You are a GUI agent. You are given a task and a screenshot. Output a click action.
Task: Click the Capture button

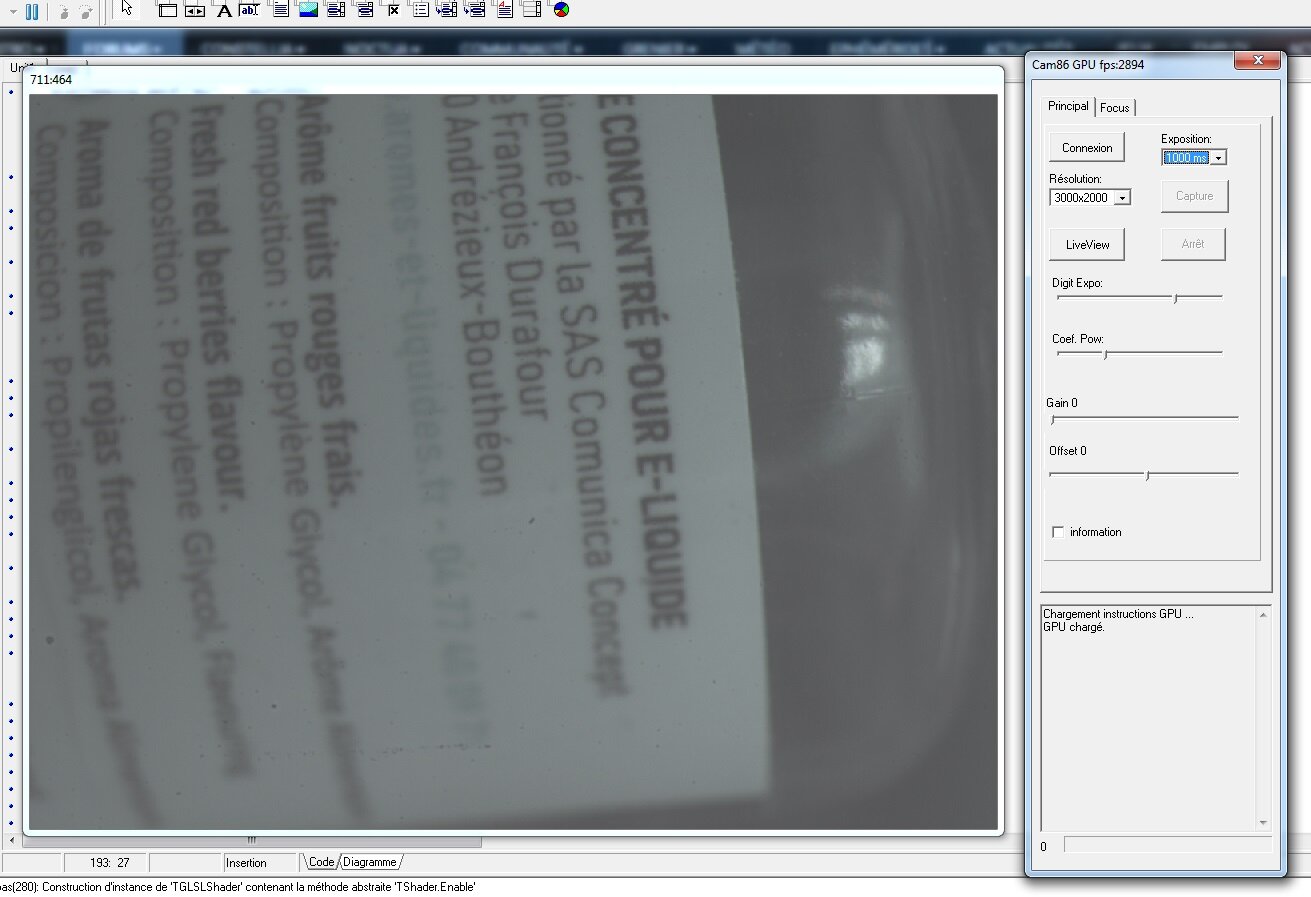1194,196
